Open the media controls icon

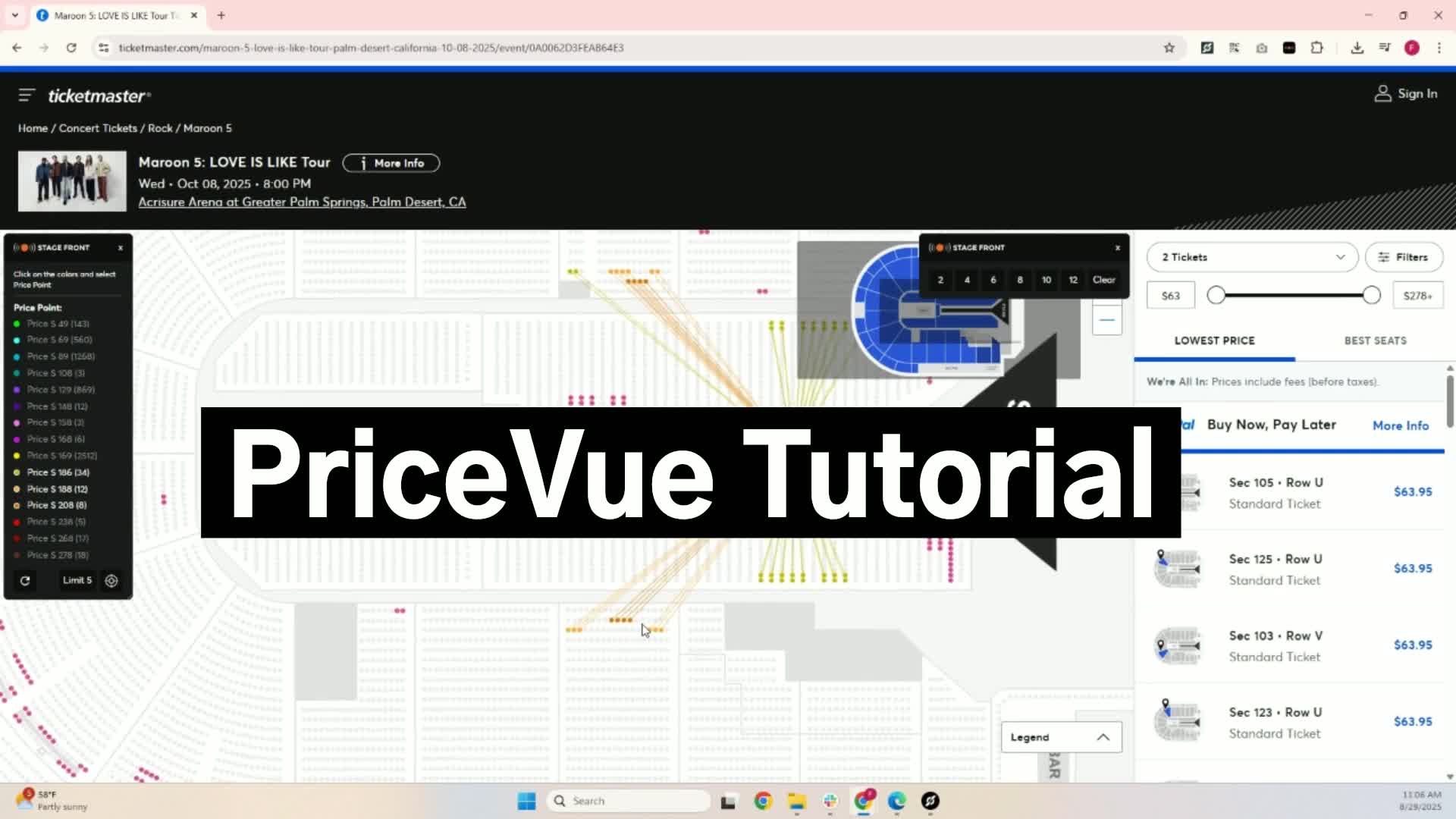coord(1384,48)
